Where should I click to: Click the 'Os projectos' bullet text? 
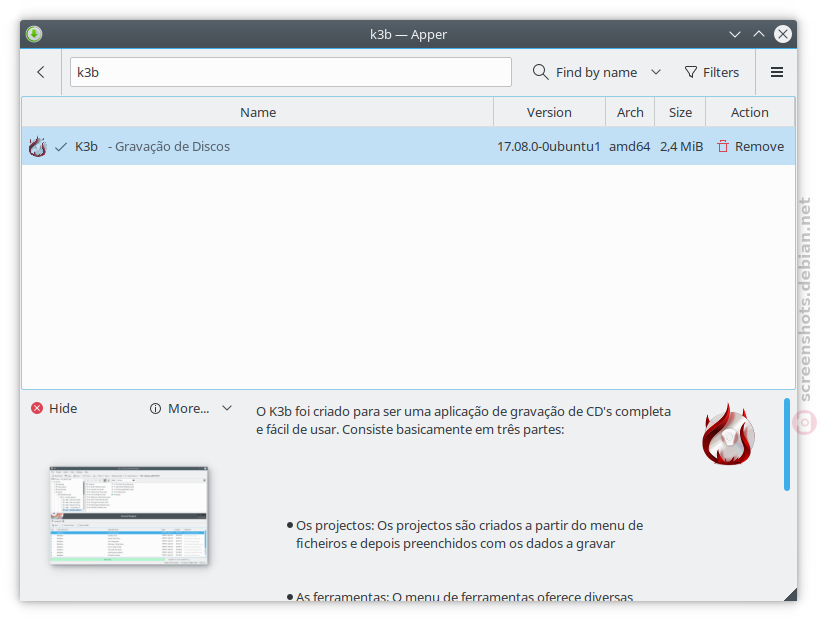[x=469, y=535]
